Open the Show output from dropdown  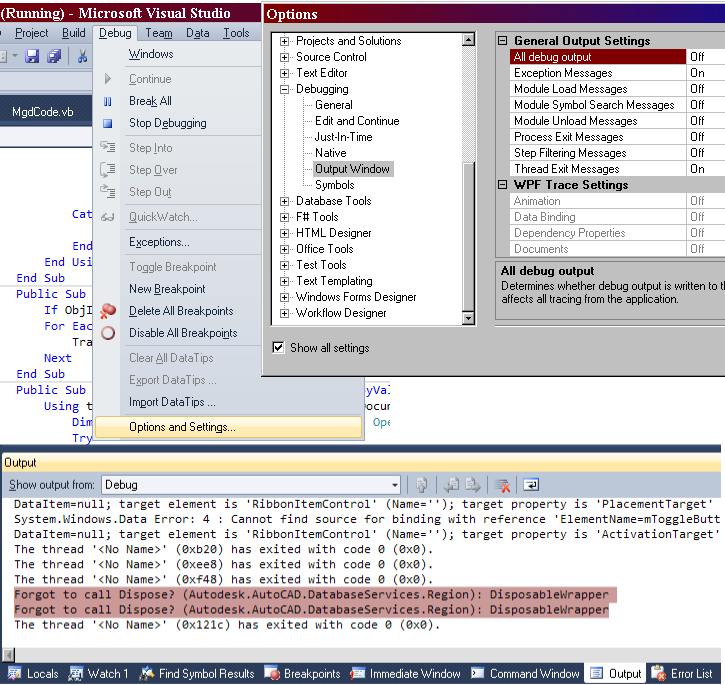tap(393, 485)
